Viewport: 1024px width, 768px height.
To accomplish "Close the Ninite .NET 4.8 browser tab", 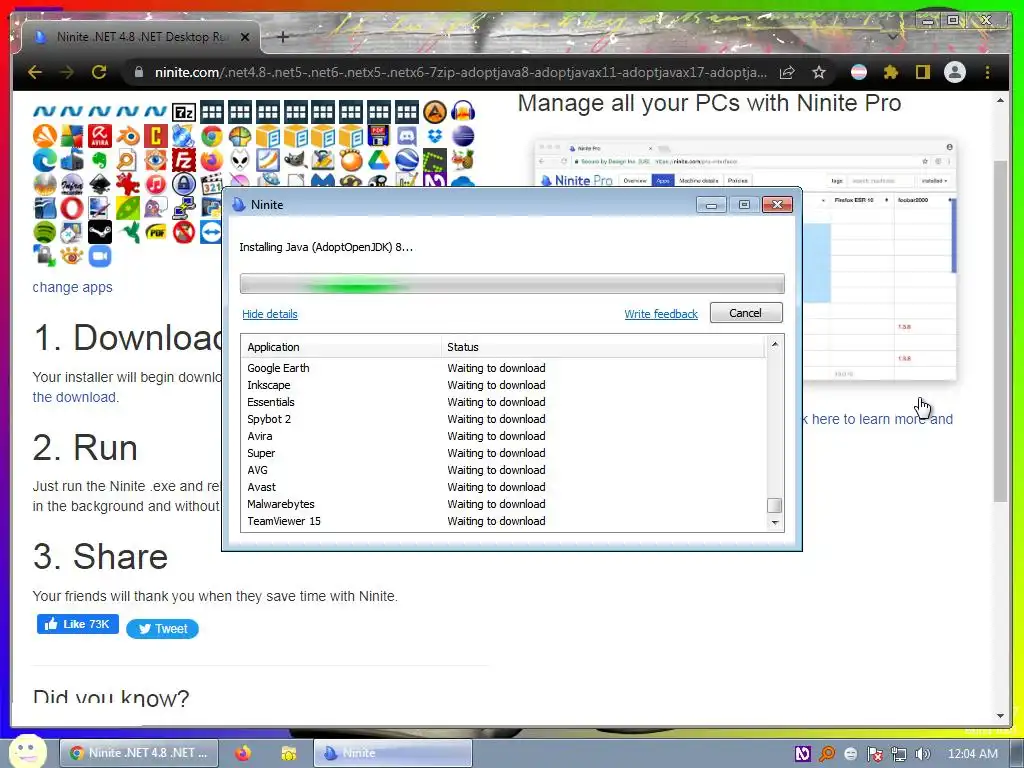I will pyautogui.click(x=245, y=37).
